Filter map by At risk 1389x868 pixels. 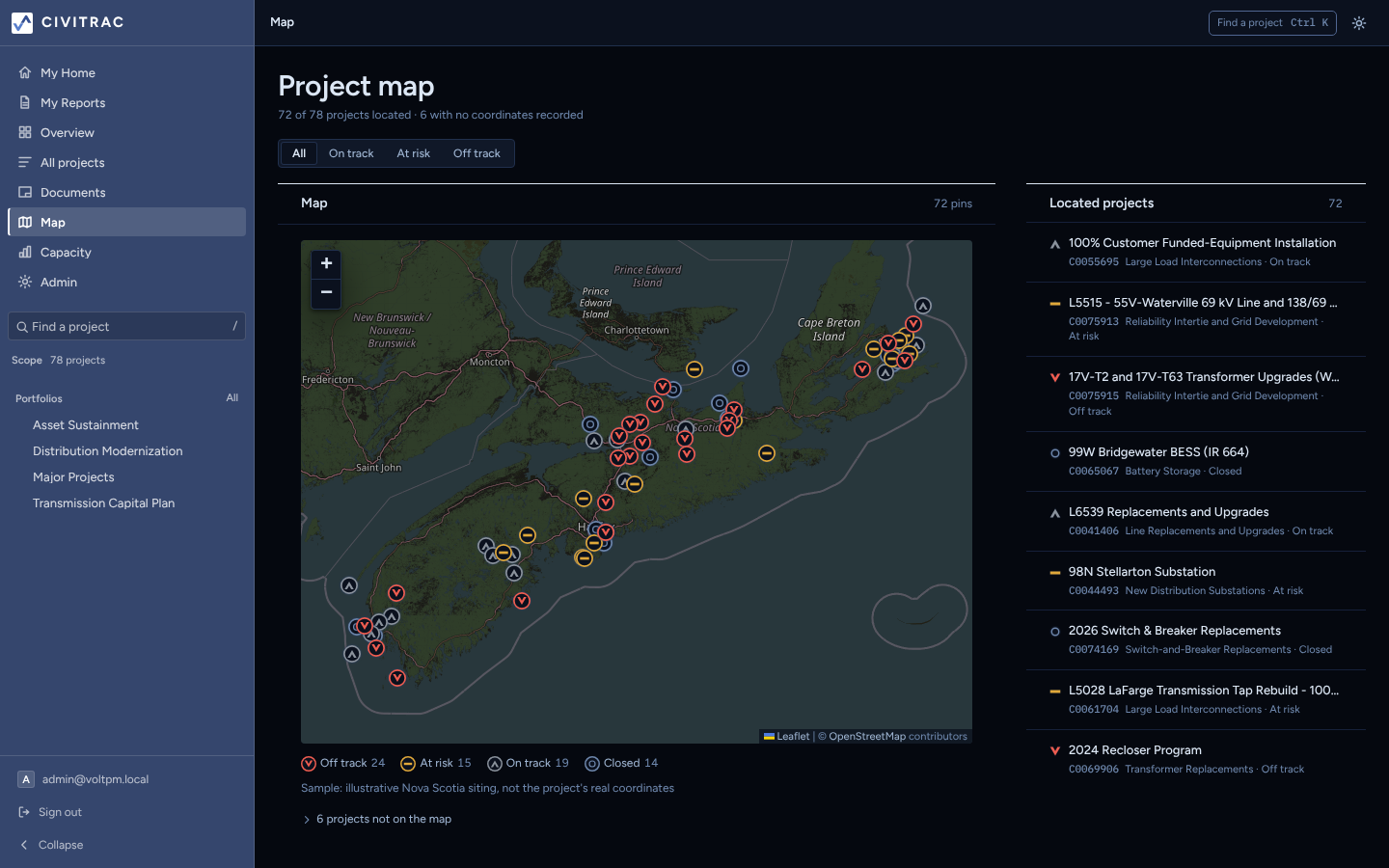pos(414,153)
